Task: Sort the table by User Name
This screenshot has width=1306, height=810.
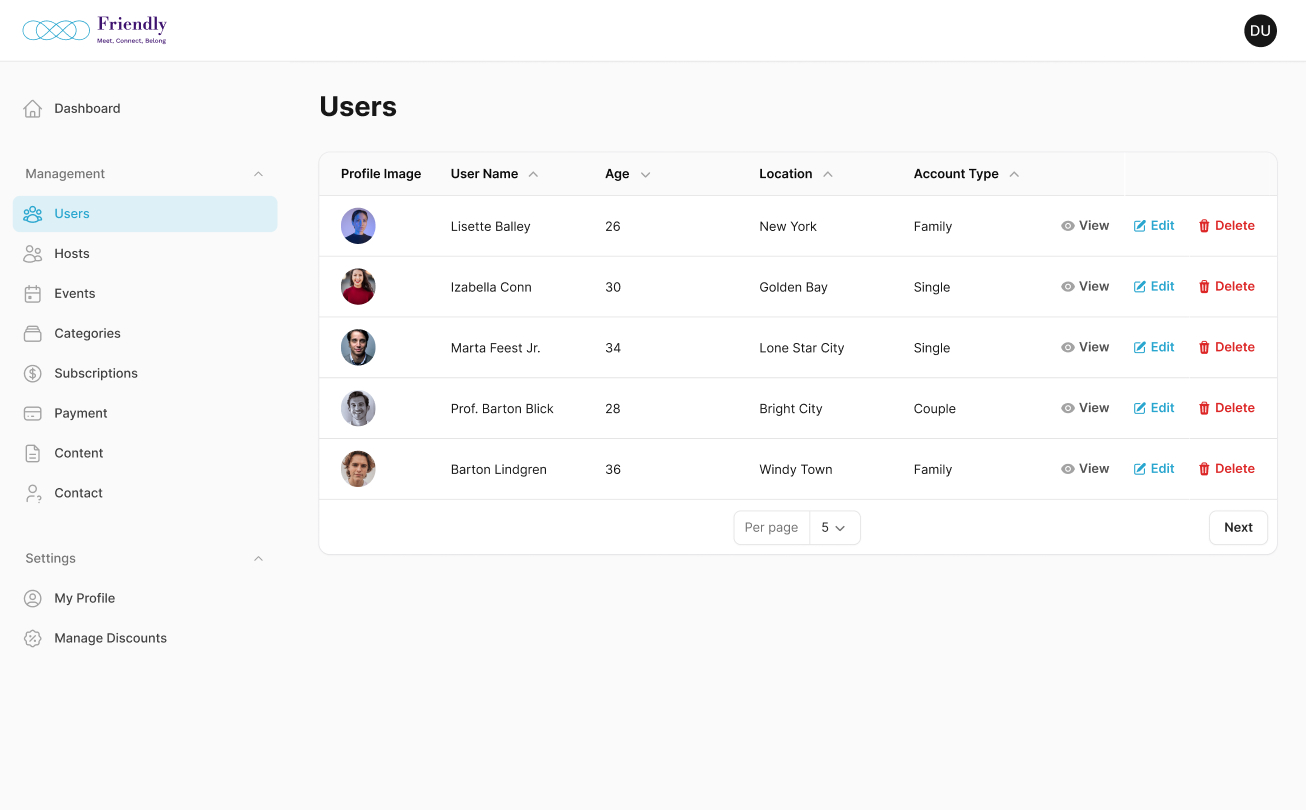Action: (533, 174)
